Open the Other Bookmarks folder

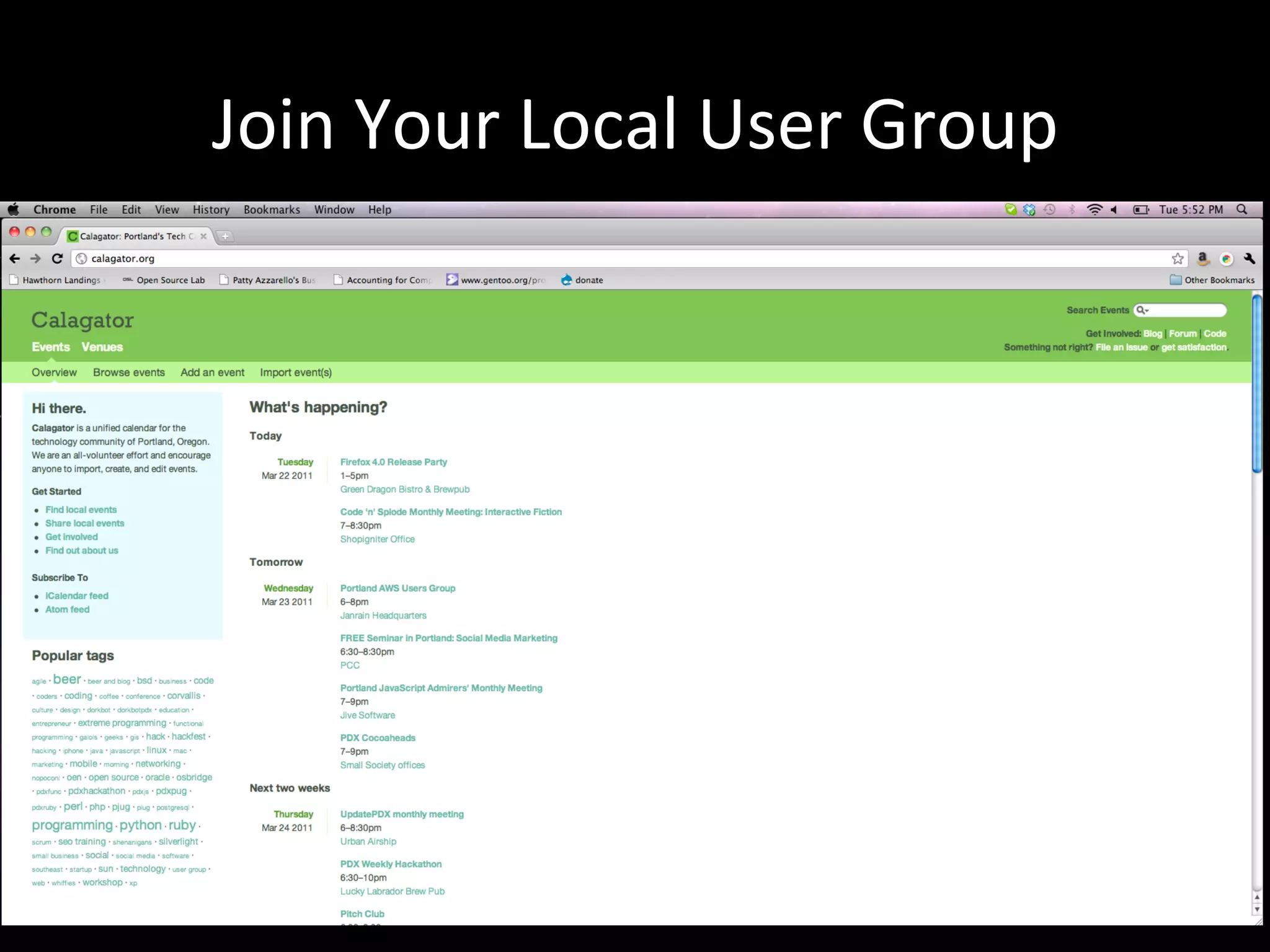[1212, 280]
